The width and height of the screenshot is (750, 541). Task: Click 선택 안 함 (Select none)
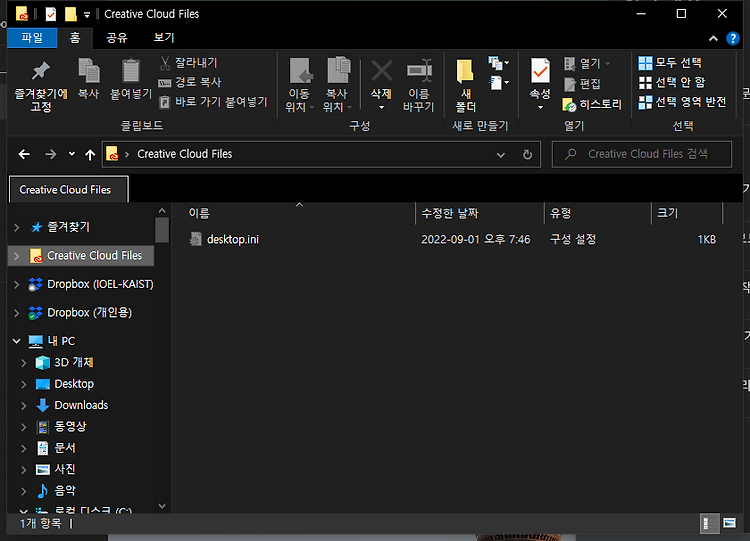point(672,82)
